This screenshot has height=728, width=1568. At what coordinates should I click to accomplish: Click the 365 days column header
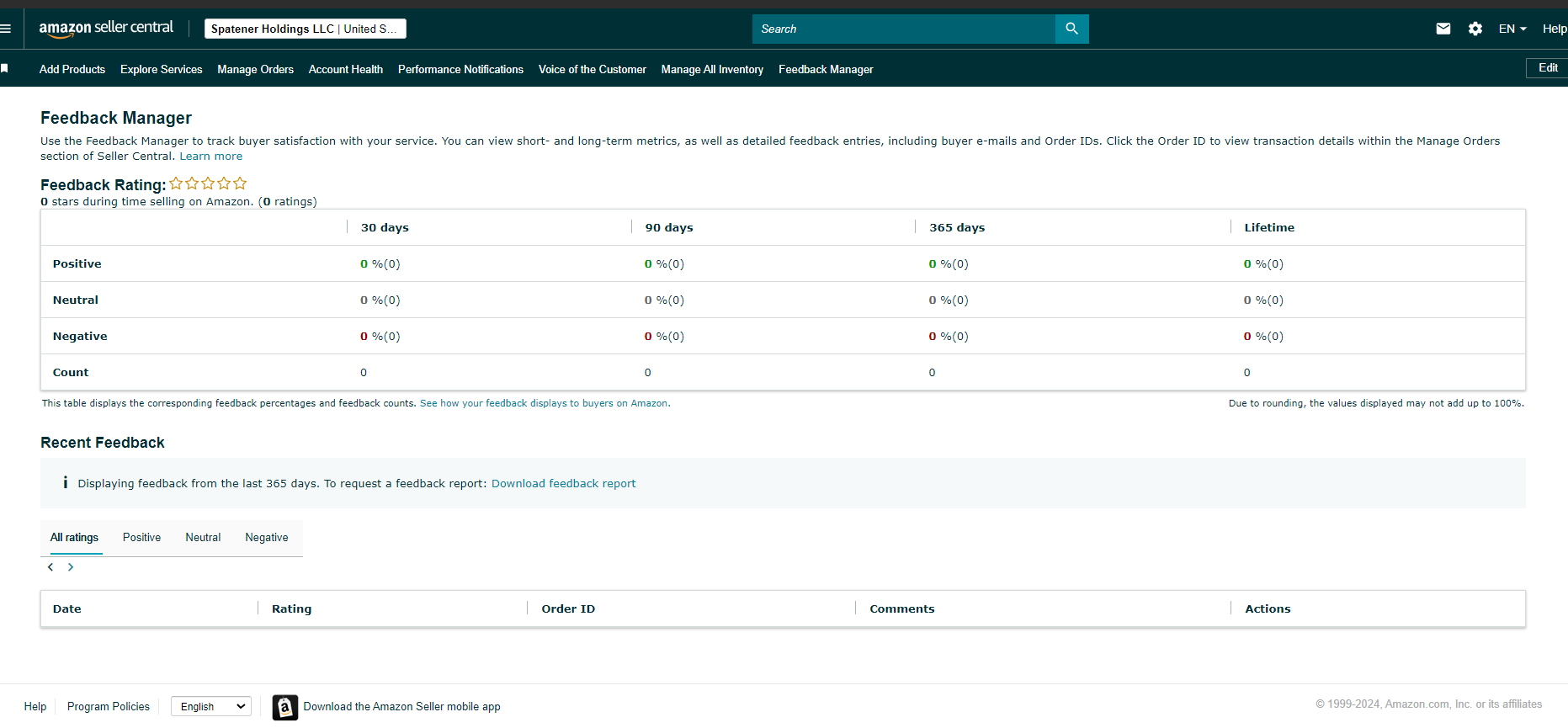(x=957, y=227)
